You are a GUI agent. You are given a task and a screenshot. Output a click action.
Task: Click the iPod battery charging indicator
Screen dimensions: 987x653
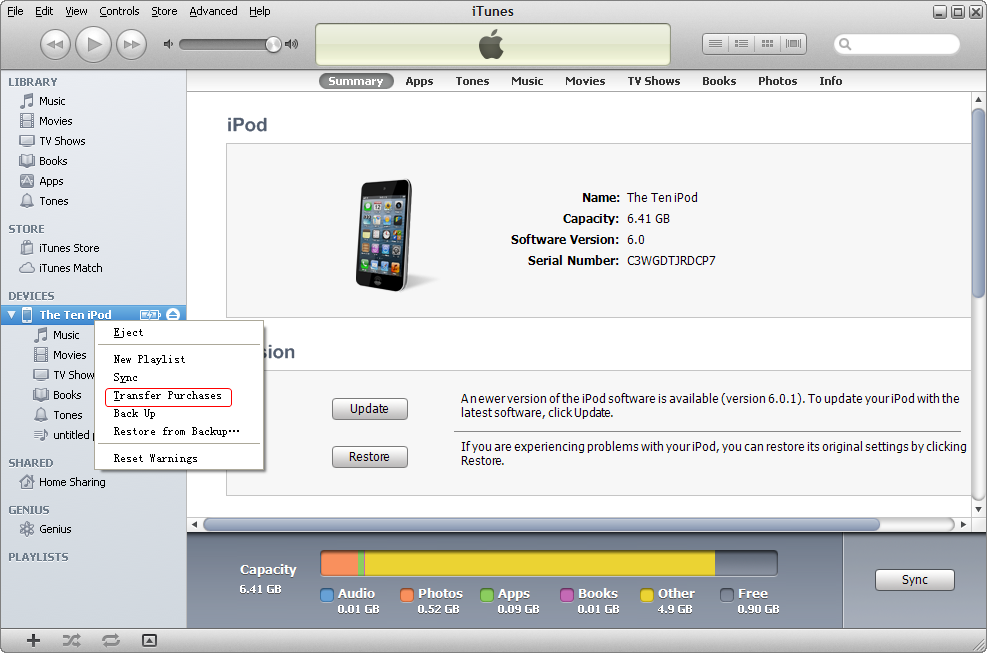click(x=150, y=315)
